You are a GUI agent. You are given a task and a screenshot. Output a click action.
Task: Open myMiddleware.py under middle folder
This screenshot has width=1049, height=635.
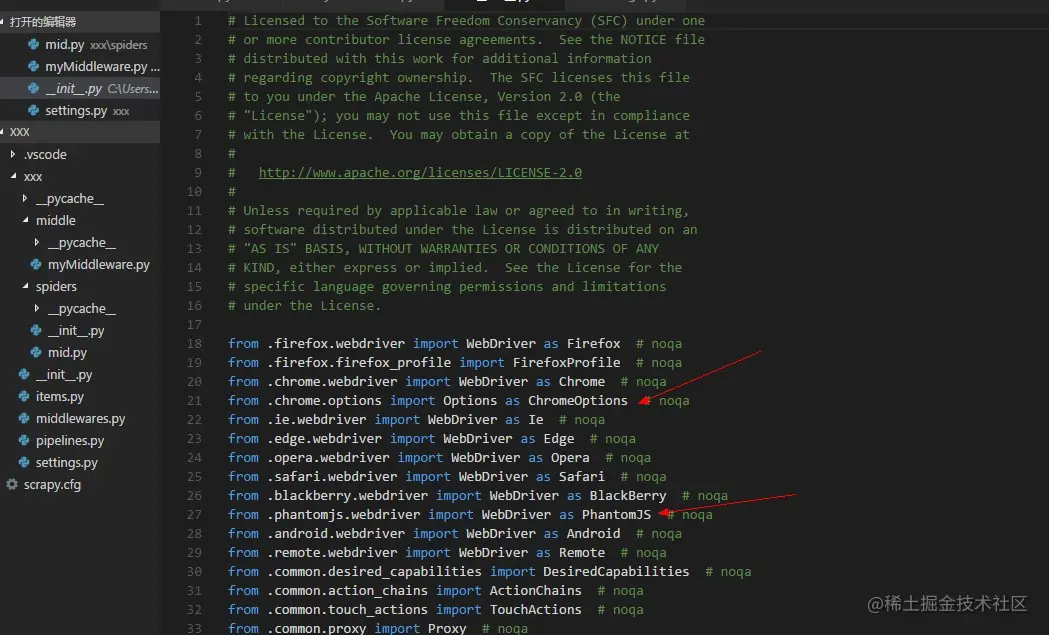click(98, 264)
